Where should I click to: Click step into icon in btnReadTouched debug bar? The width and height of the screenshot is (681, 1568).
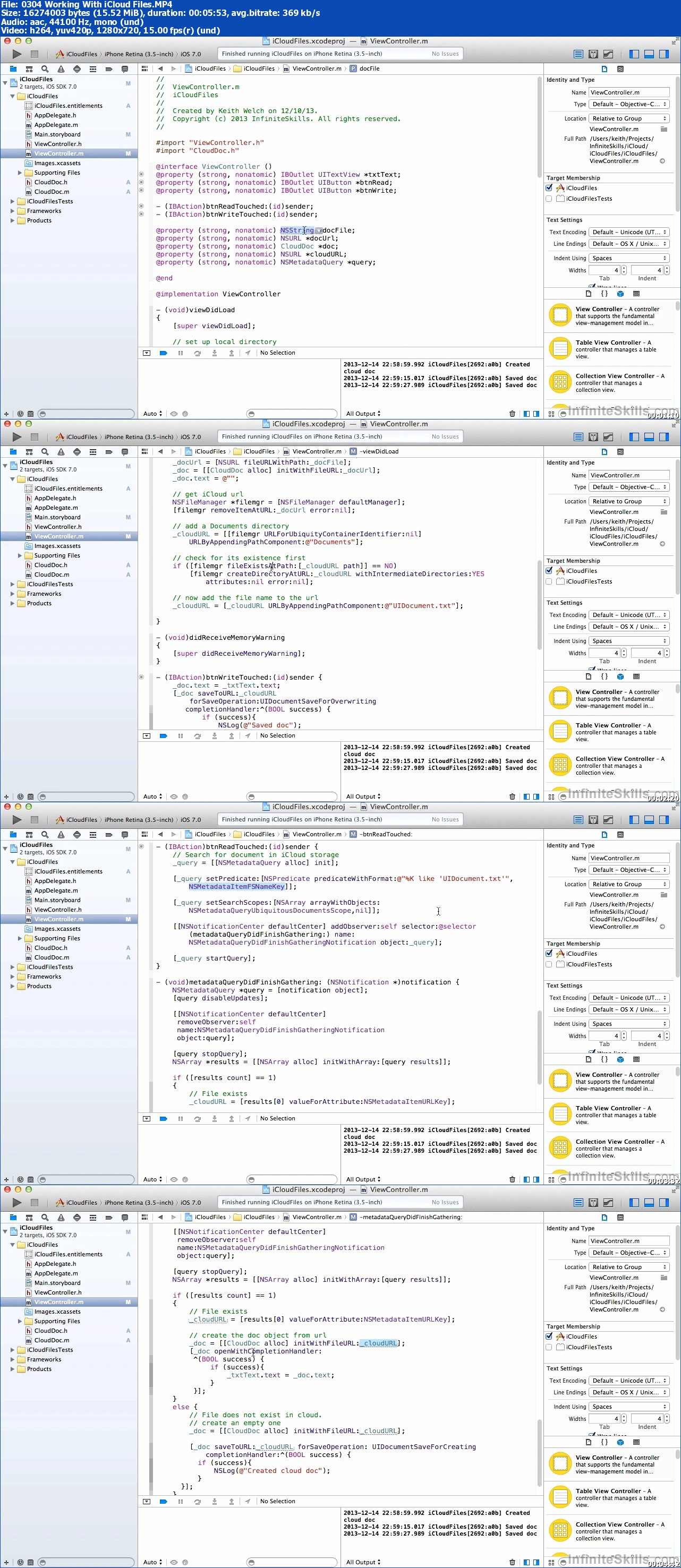coord(215,1119)
